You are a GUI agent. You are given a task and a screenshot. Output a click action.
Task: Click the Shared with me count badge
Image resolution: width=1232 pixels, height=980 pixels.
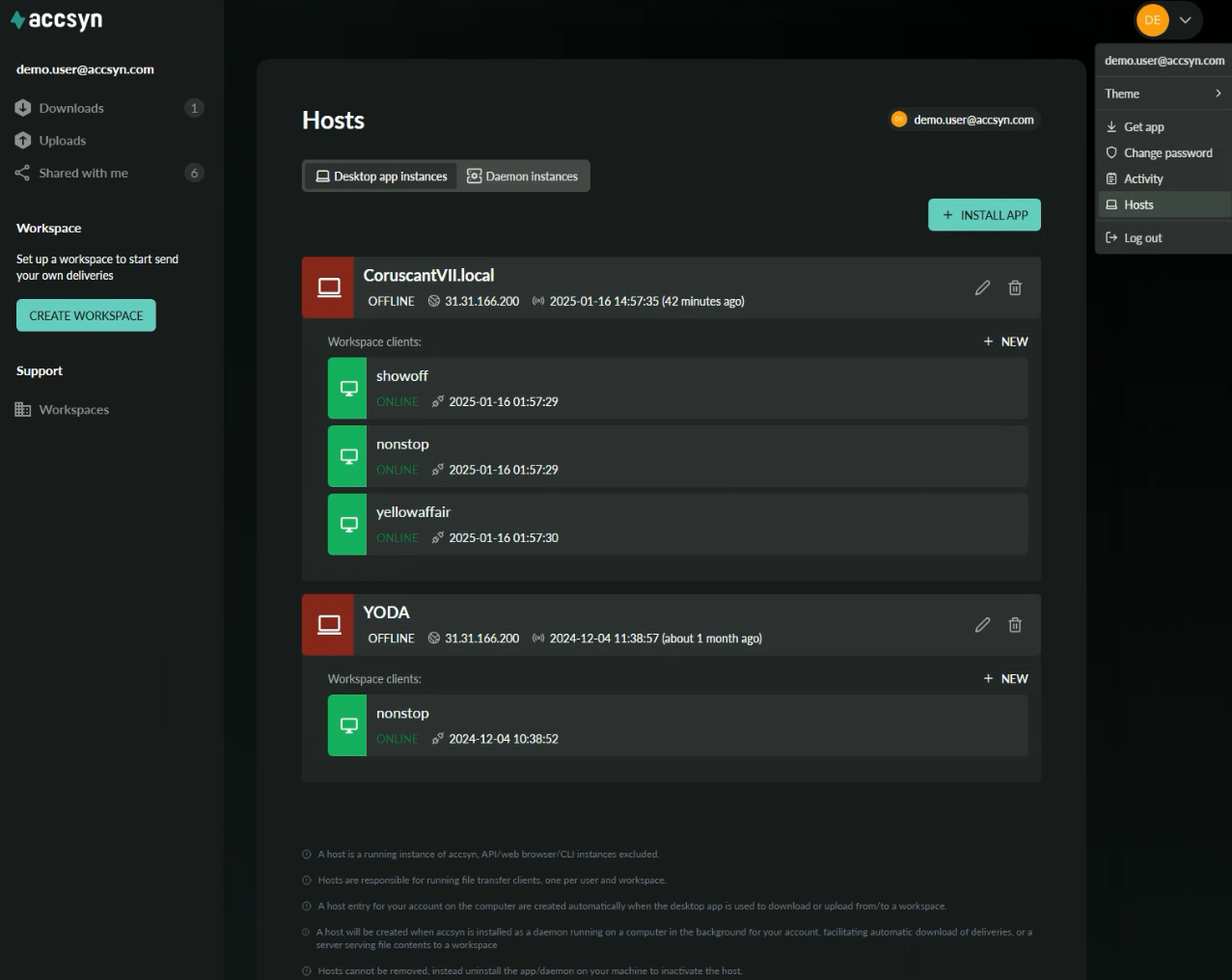194,174
